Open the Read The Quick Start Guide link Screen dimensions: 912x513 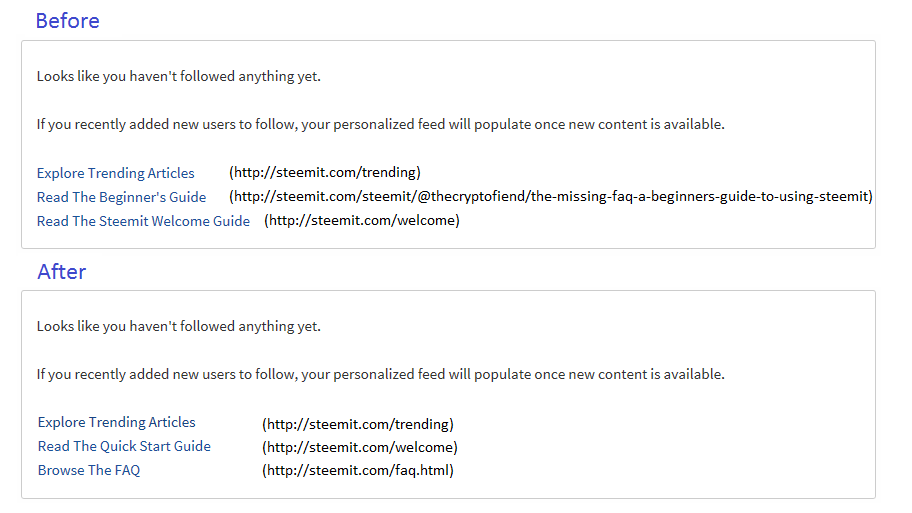(124, 446)
